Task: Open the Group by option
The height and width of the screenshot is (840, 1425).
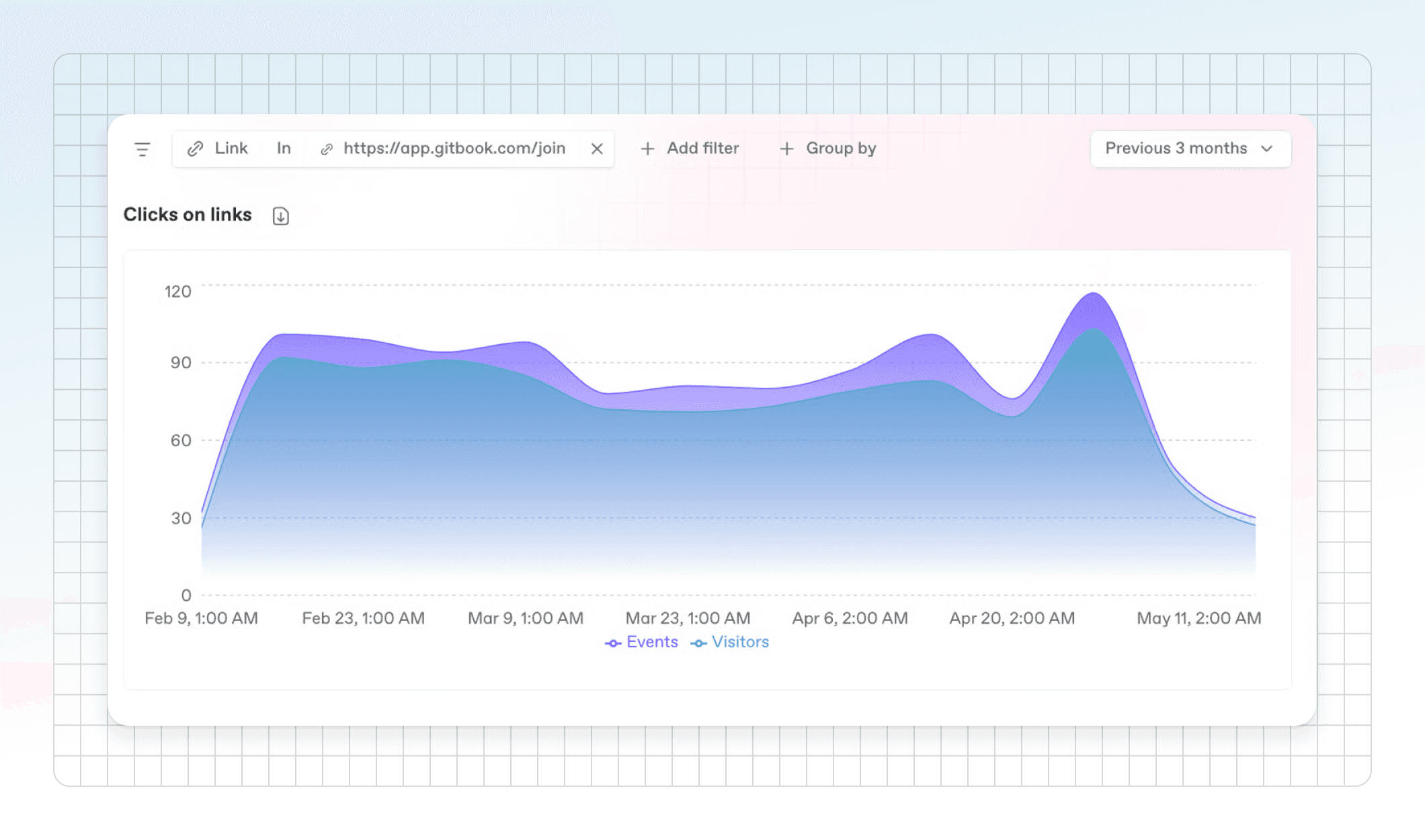Action: [828, 149]
